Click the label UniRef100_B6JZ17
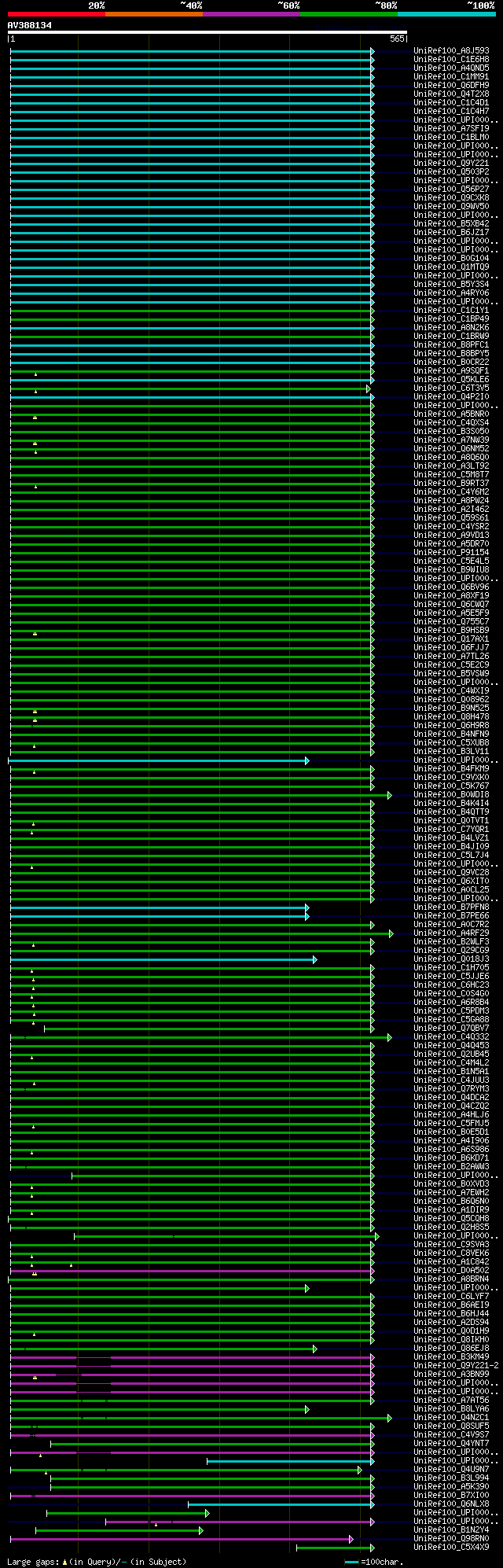This screenshot has width=503, height=1568. pyautogui.click(x=451, y=232)
